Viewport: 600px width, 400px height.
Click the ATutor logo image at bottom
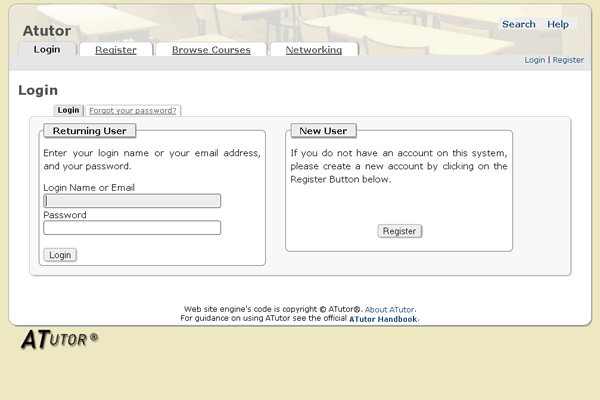tap(59, 340)
